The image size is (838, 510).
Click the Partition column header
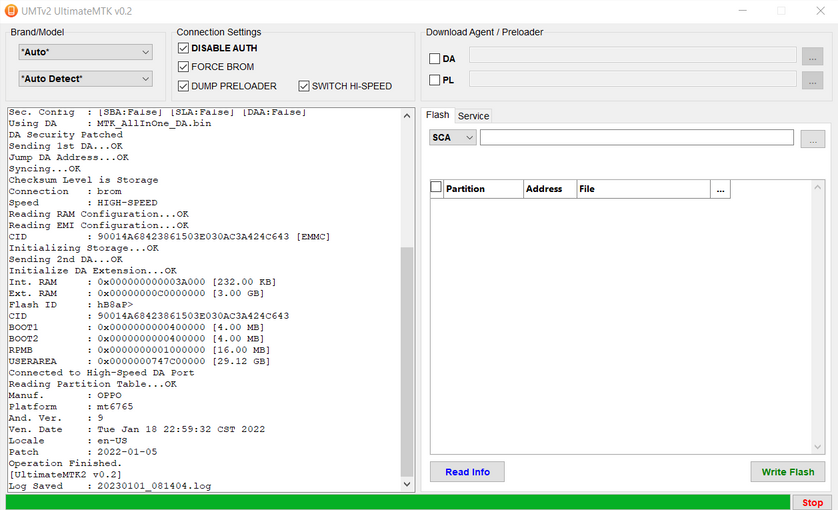pyautogui.click(x=483, y=189)
